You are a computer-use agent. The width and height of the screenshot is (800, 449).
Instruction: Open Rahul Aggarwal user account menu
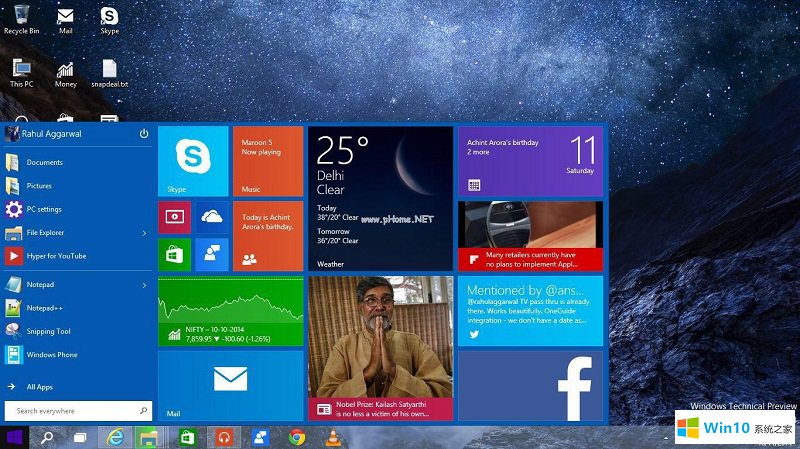(43, 134)
